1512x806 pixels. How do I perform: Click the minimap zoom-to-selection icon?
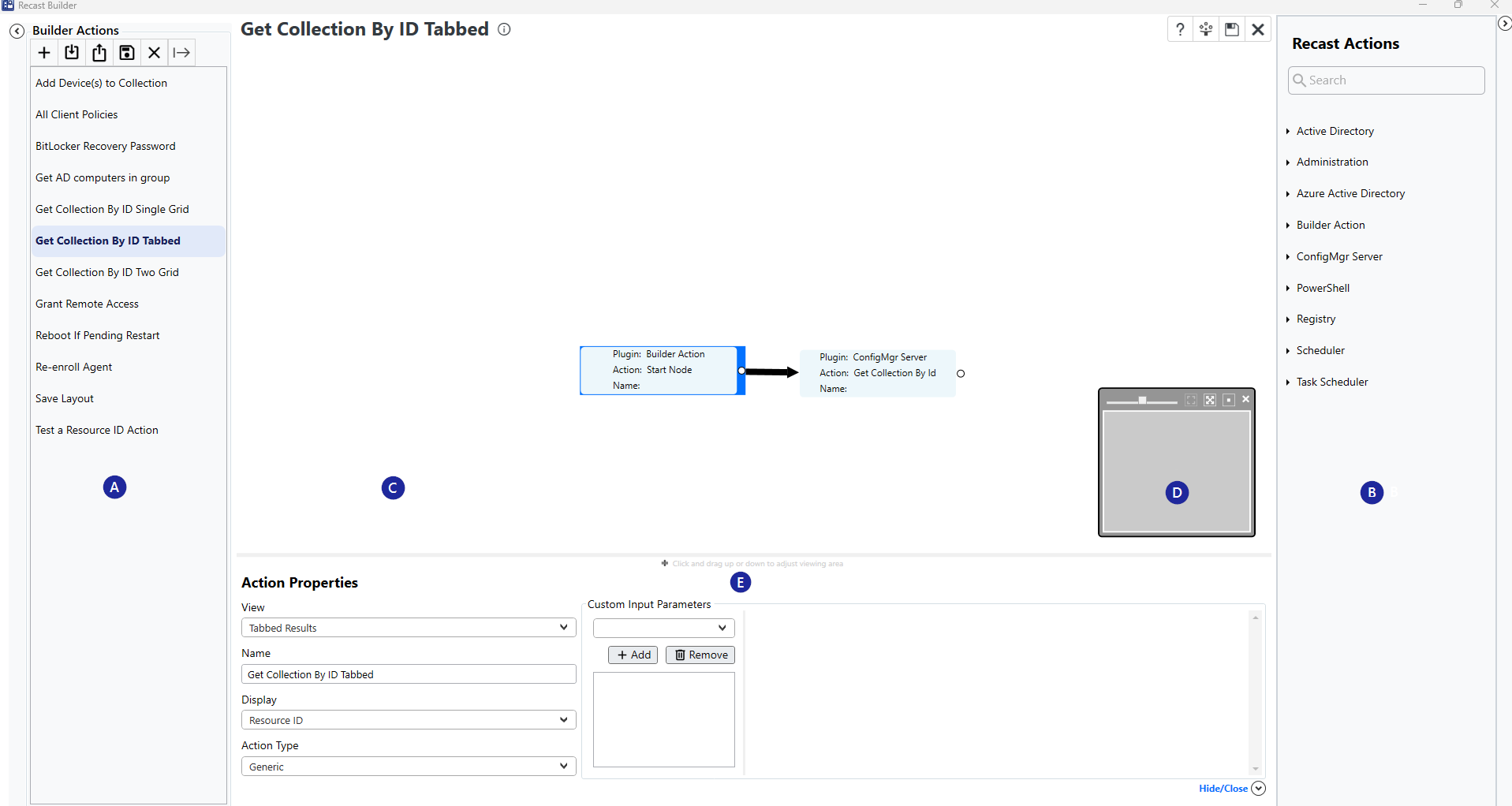click(x=1191, y=400)
